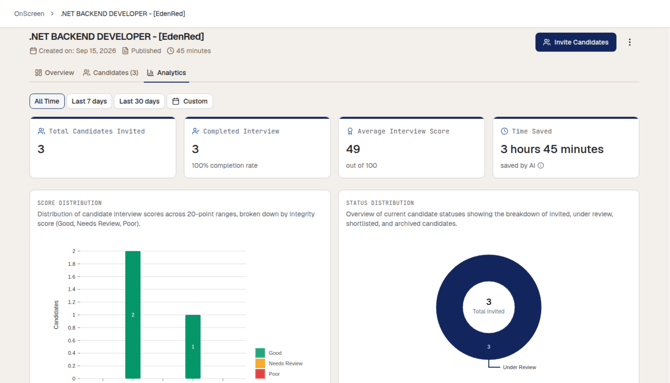The height and width of the screenshot is (383, 670).
Task: Click the average score value 49
Action: click(x=353, y=149)
